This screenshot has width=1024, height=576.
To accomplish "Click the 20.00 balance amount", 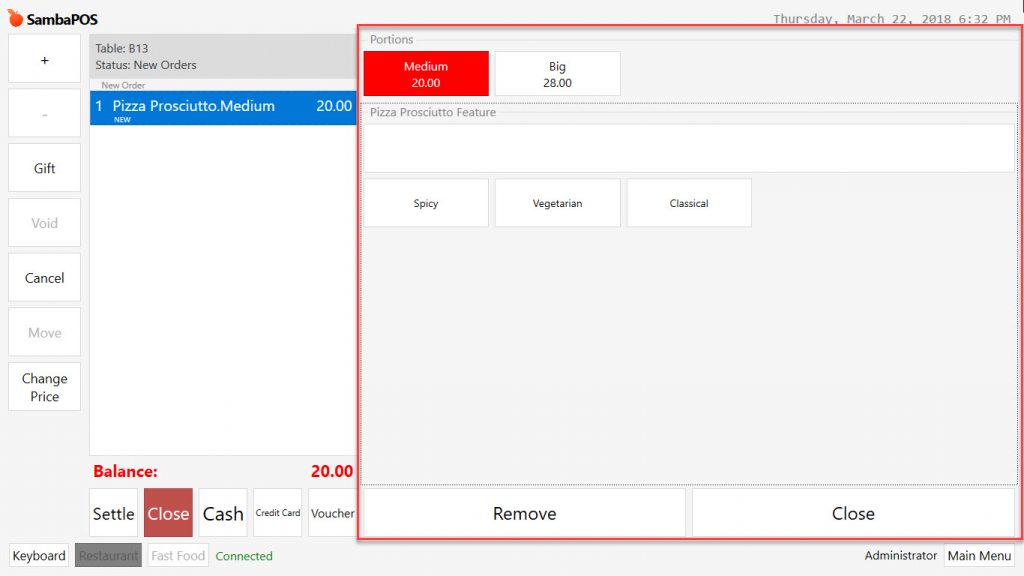I will [332, 471].
